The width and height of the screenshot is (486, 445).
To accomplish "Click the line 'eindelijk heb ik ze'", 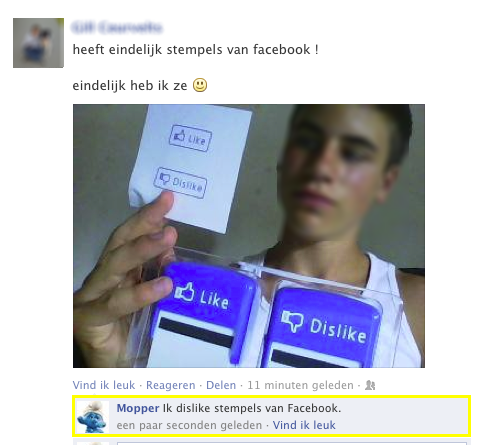I will click(x=130, y=85).
